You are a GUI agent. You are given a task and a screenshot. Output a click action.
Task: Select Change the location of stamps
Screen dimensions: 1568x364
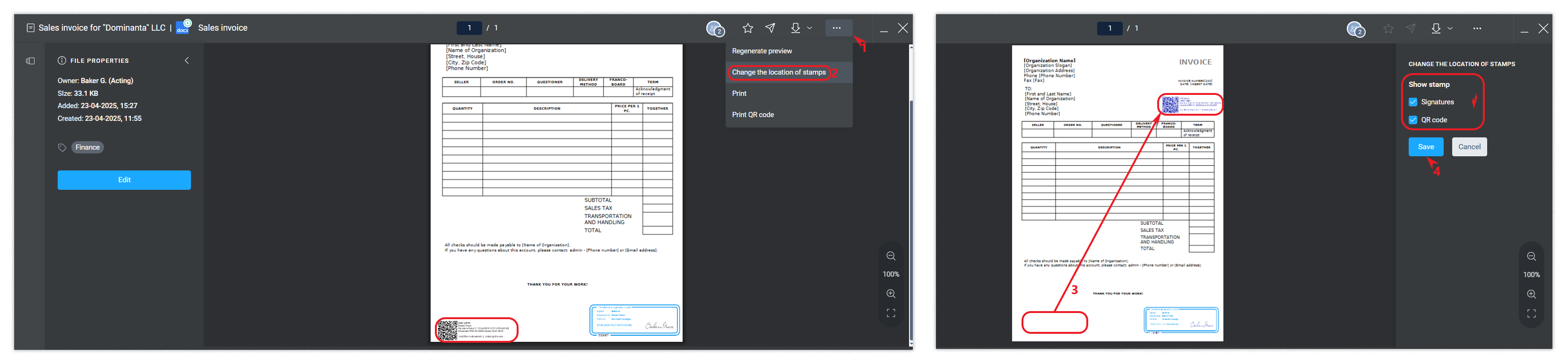(779, 72)
